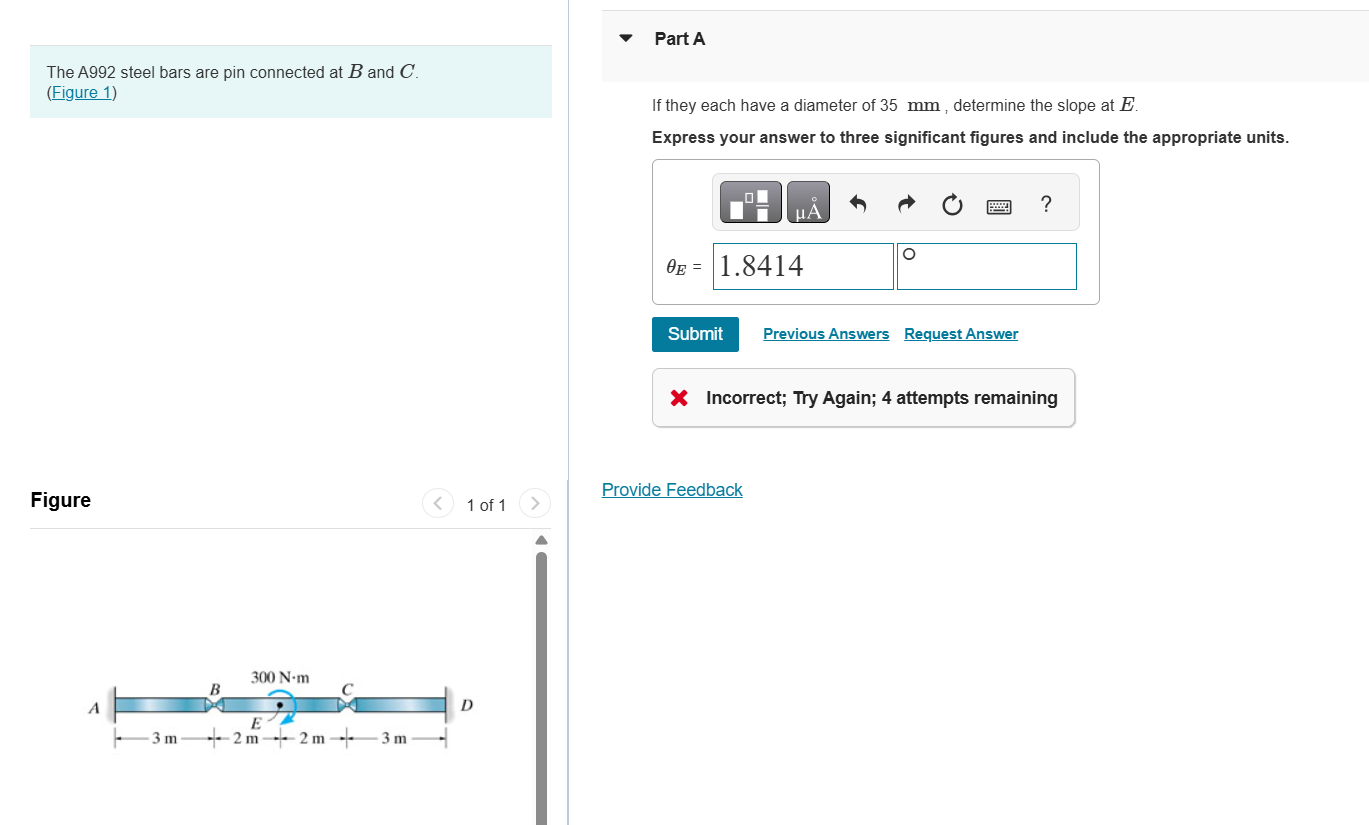This screenshot has height=825, width=1369.
Task: Click the next figure chevron arrow
Action: click(x=535, y=503)
